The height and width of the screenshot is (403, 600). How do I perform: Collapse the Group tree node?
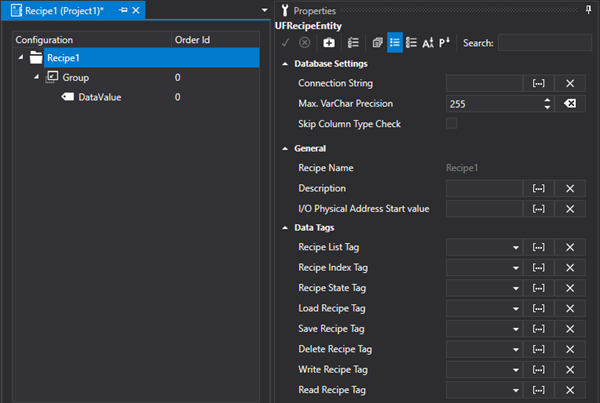tap(36, 77)
